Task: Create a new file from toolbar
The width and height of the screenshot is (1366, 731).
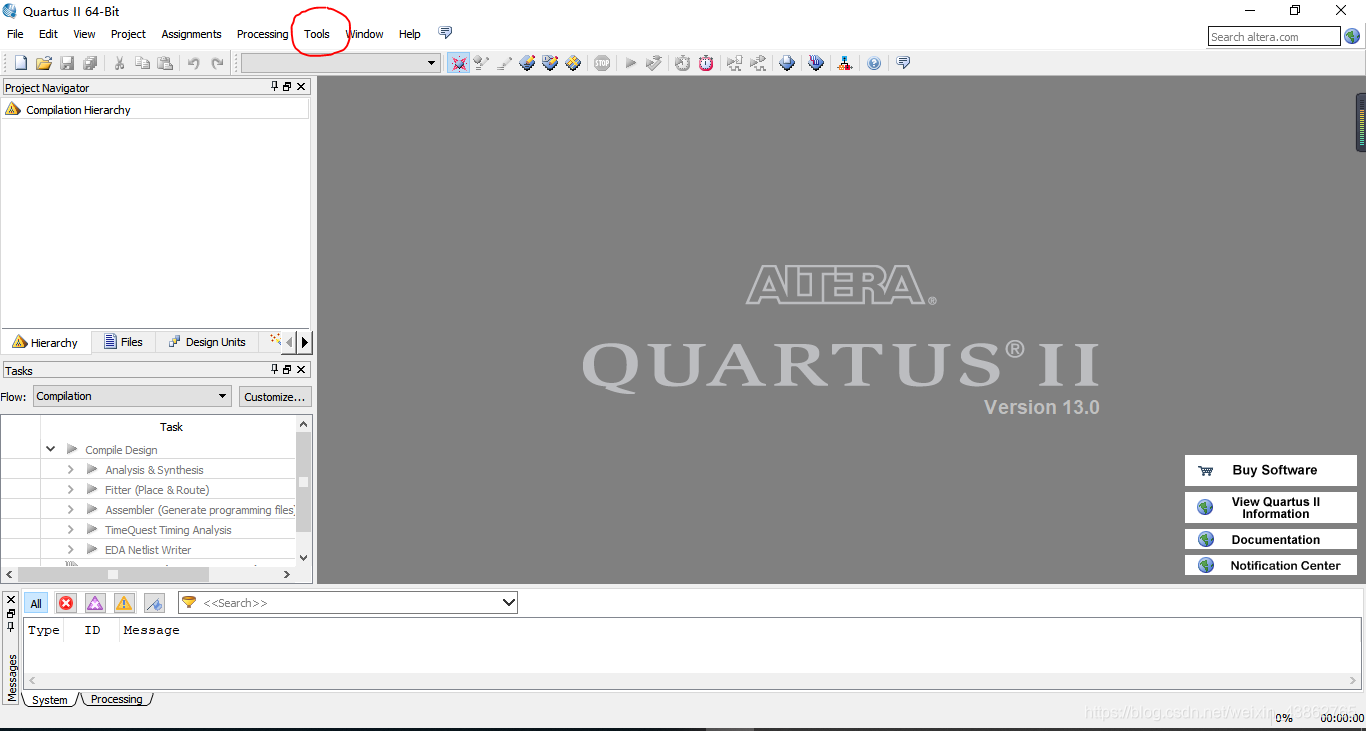Action: tap(20, 63)
